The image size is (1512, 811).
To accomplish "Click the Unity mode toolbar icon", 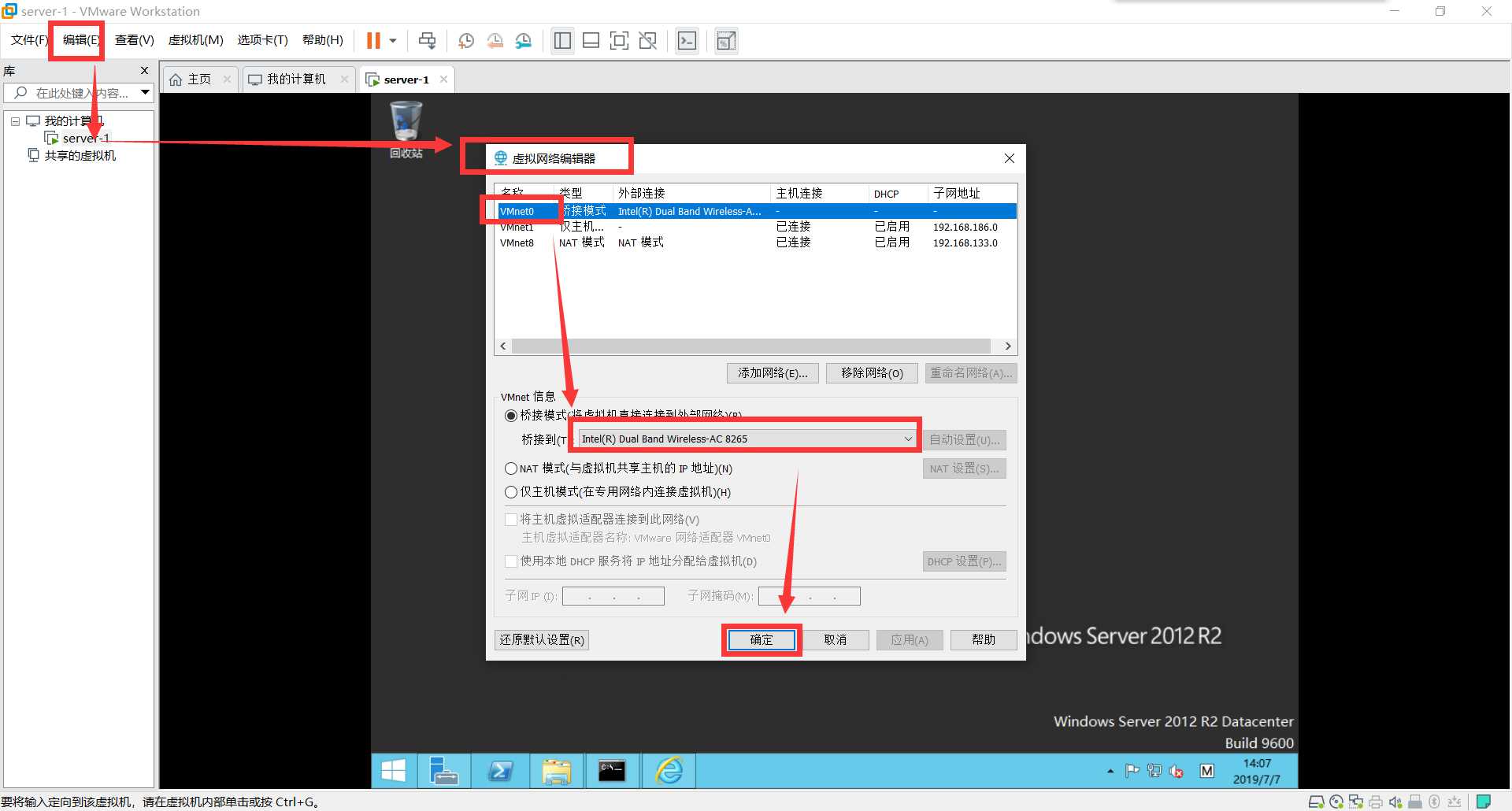I will (648, 40).
